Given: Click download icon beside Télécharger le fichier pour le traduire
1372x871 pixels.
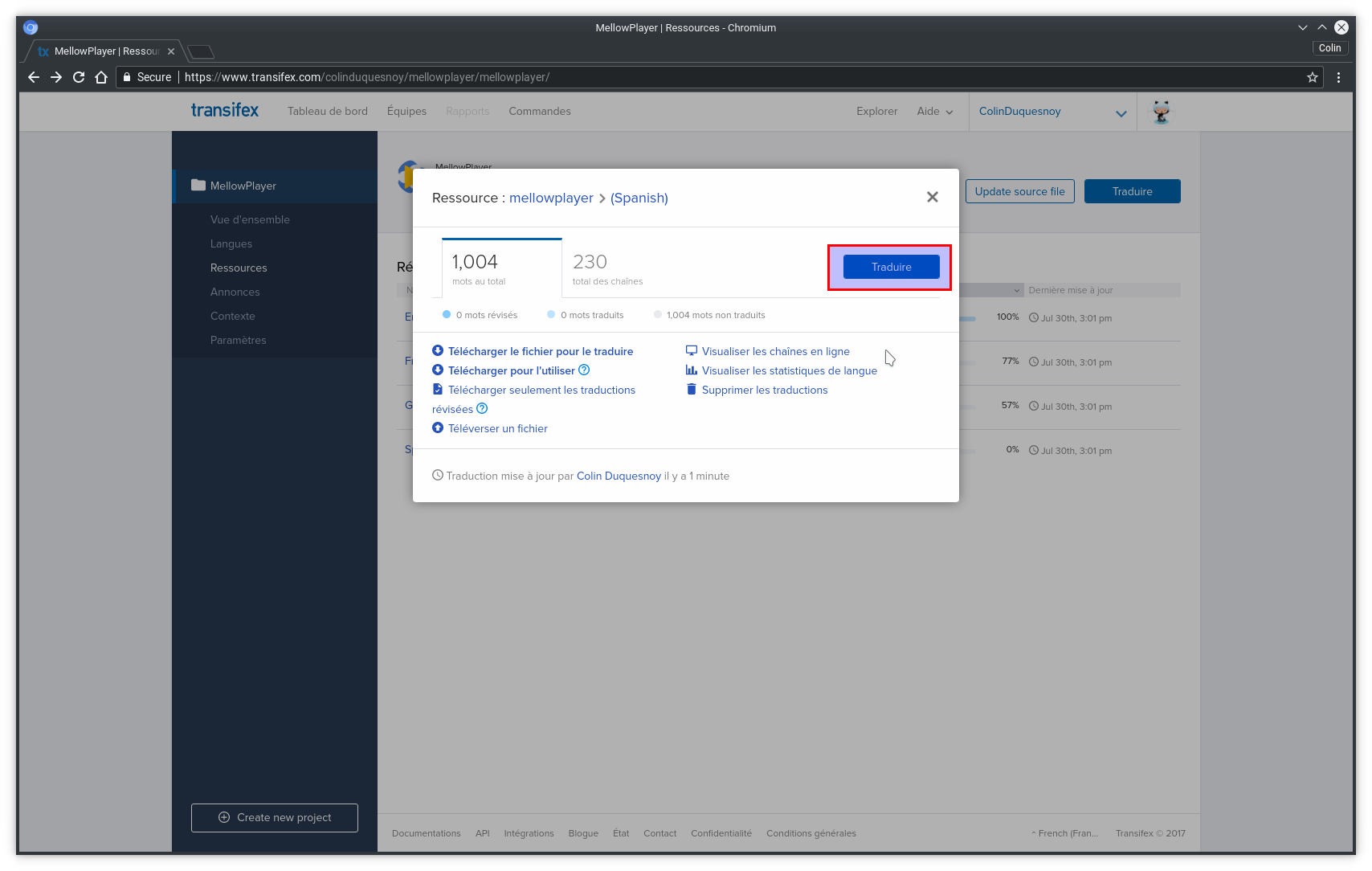Looking at the screenshot, I should click(x=438, y=350).
